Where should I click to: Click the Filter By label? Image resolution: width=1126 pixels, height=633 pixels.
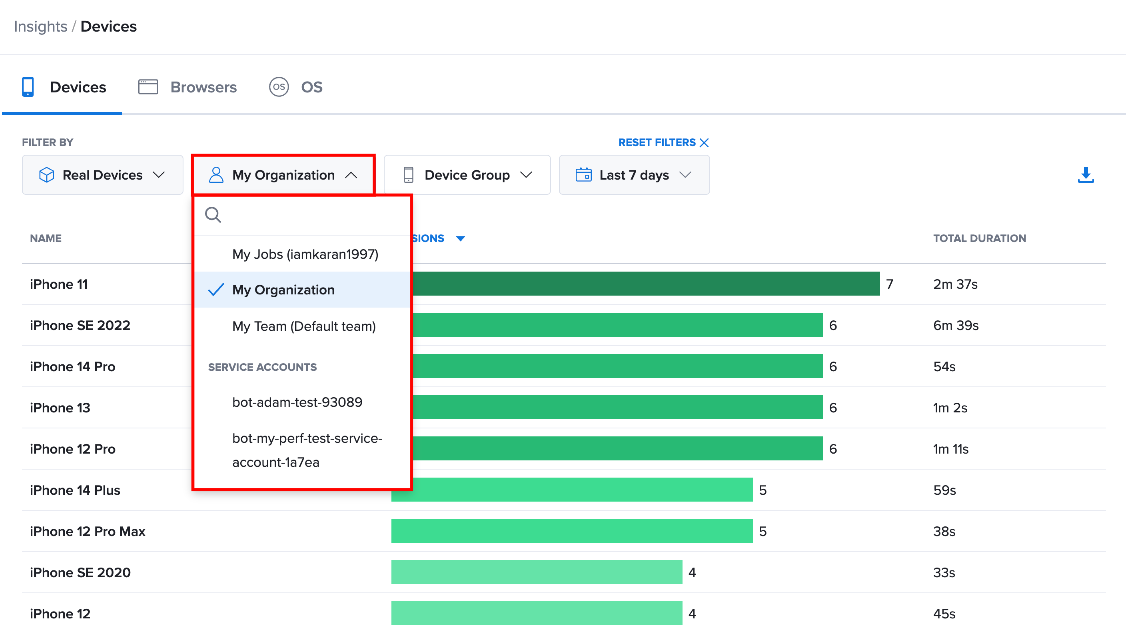pyautogui.click(x=47, y=142)
